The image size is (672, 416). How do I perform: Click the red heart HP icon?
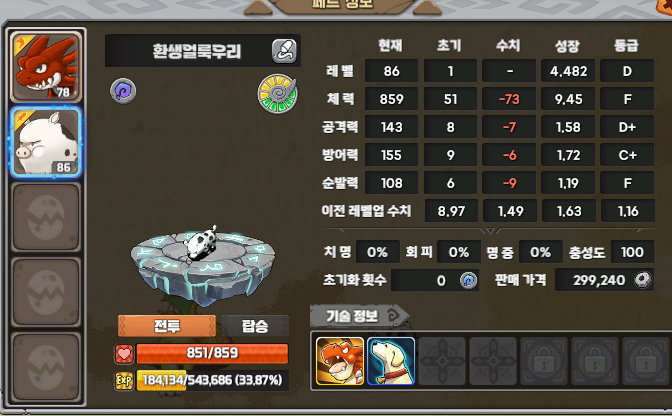click(124, 354)
